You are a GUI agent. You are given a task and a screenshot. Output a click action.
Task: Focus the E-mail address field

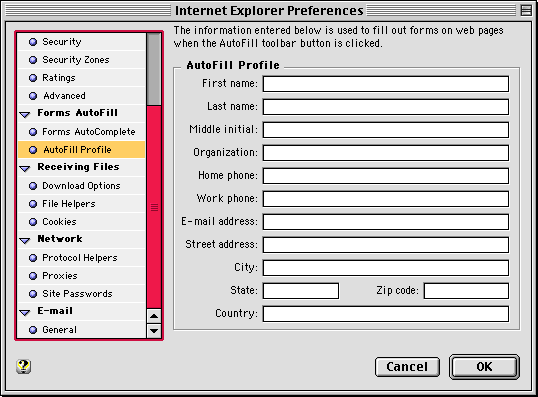[x=386, y=222]
